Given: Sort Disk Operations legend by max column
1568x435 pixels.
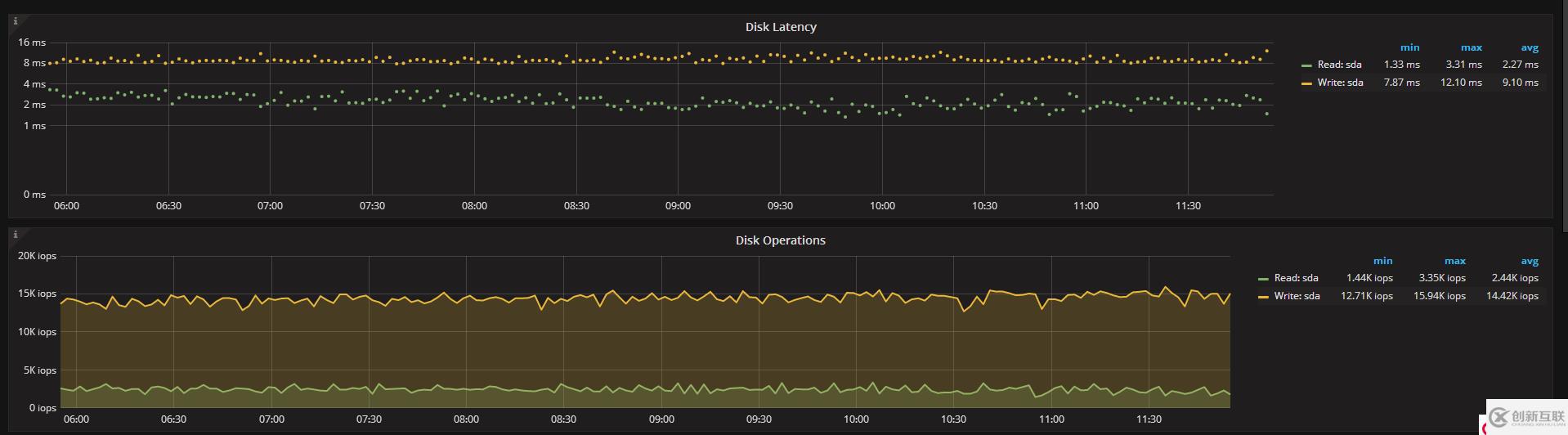Looking at the screenshot, I should tap(1455, 261).
